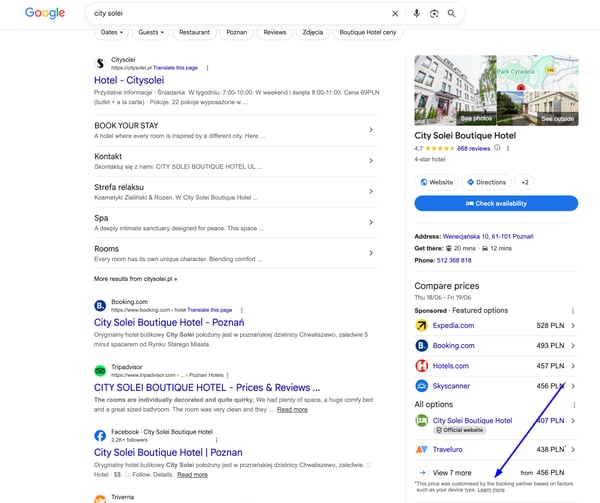The image size is (600, 503).
Task: Open Expedia.com price chevron
Action: click(573, 326)
